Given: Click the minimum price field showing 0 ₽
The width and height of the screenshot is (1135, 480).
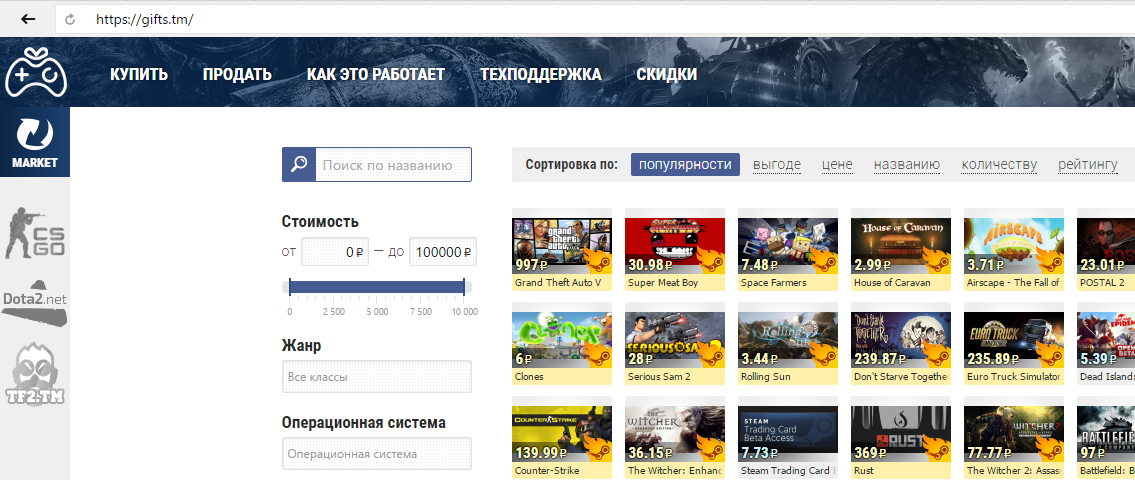Looking at the screenshot, I should pos(335,252).
